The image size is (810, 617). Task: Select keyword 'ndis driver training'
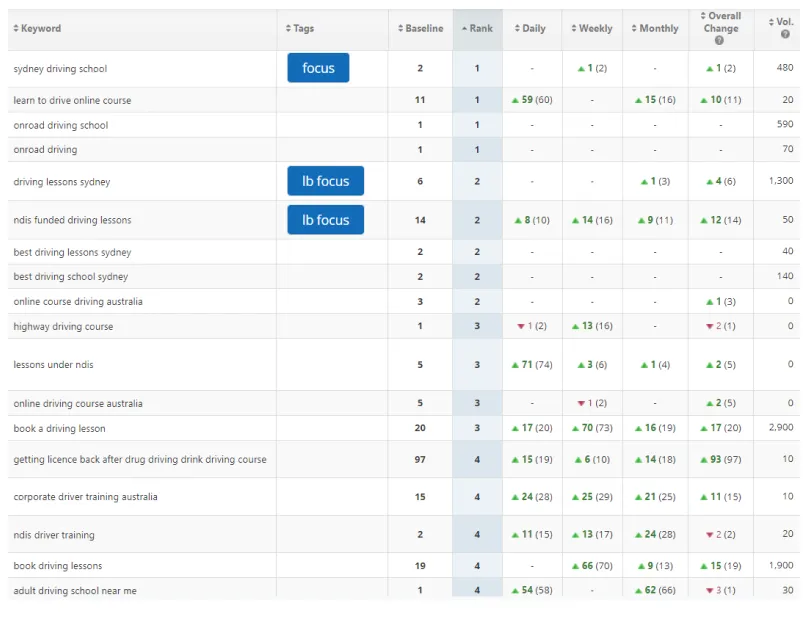point(54,535)
